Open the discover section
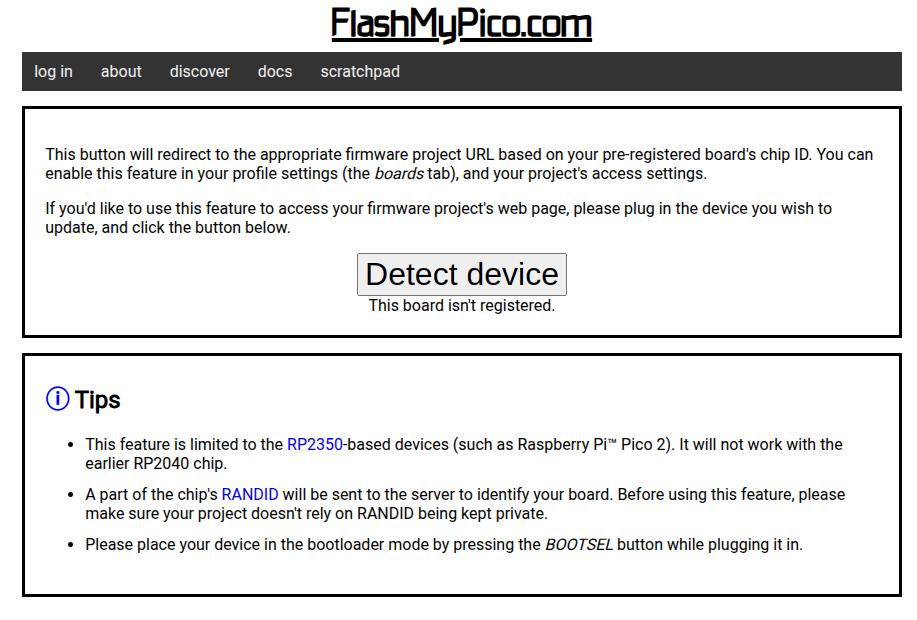The image size is (917, 620). (199, 71)
